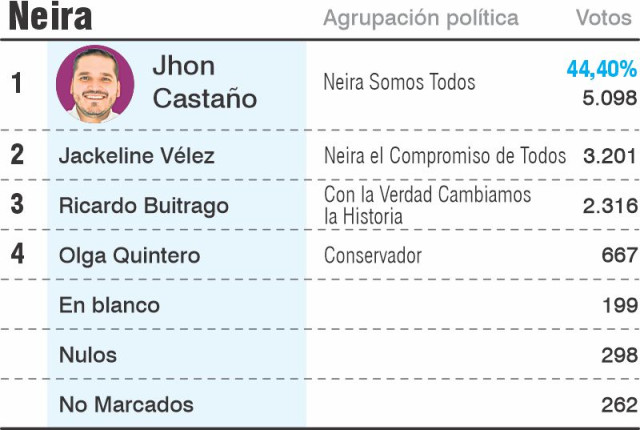
Task: Click the Conservador party label
Action: tap(373, 256)
